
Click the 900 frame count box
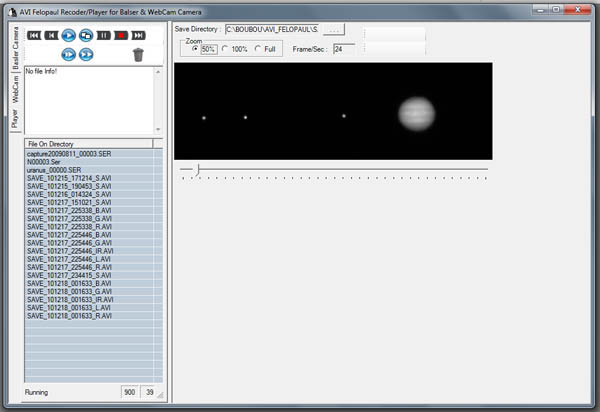click(x=130, y=392)
